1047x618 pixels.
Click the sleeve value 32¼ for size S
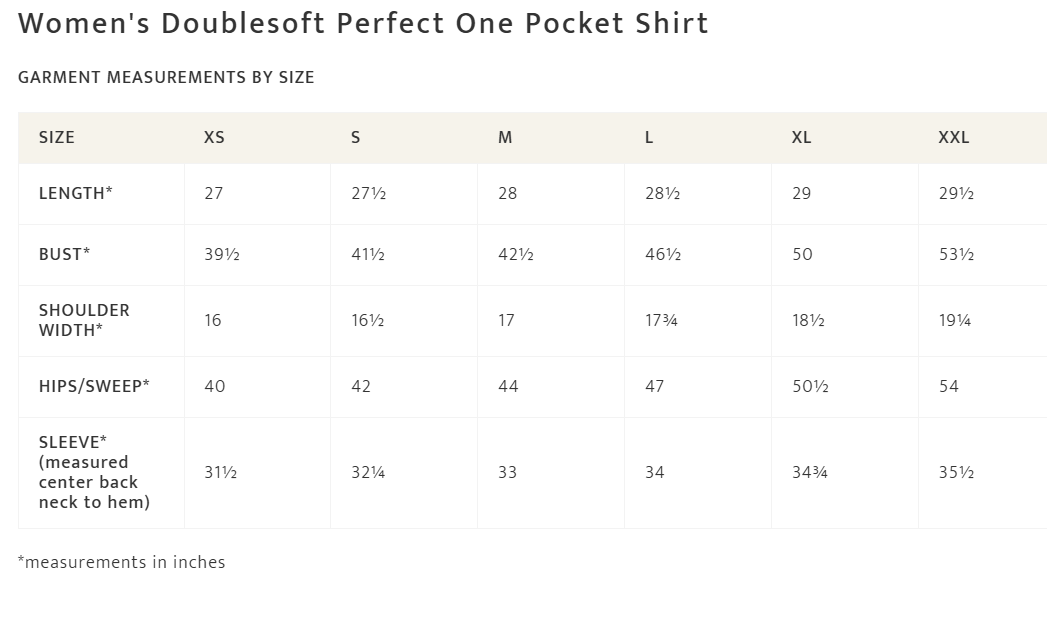tap(368, 472)
